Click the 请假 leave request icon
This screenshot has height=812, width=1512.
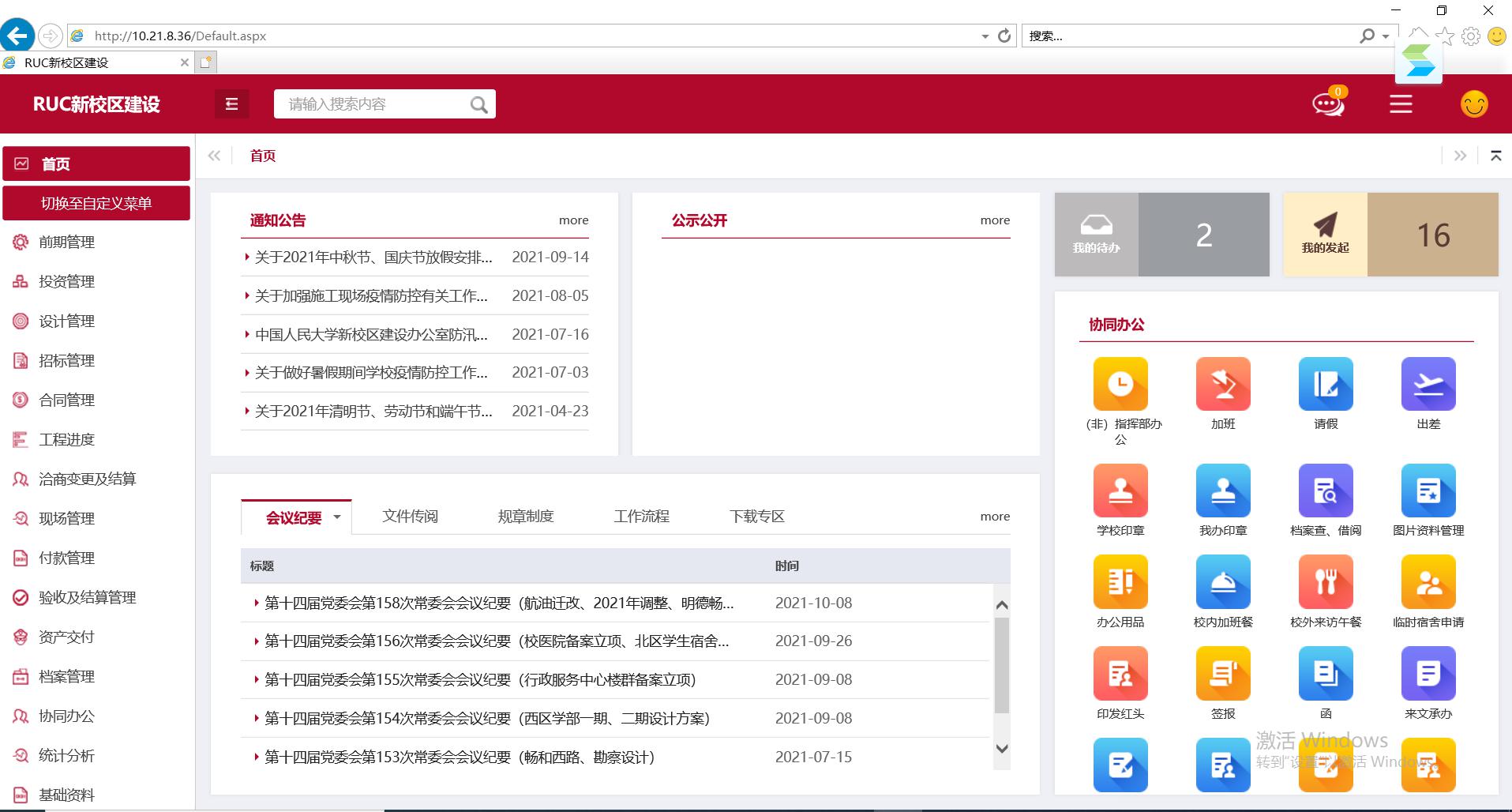(x=1325, y=385)
